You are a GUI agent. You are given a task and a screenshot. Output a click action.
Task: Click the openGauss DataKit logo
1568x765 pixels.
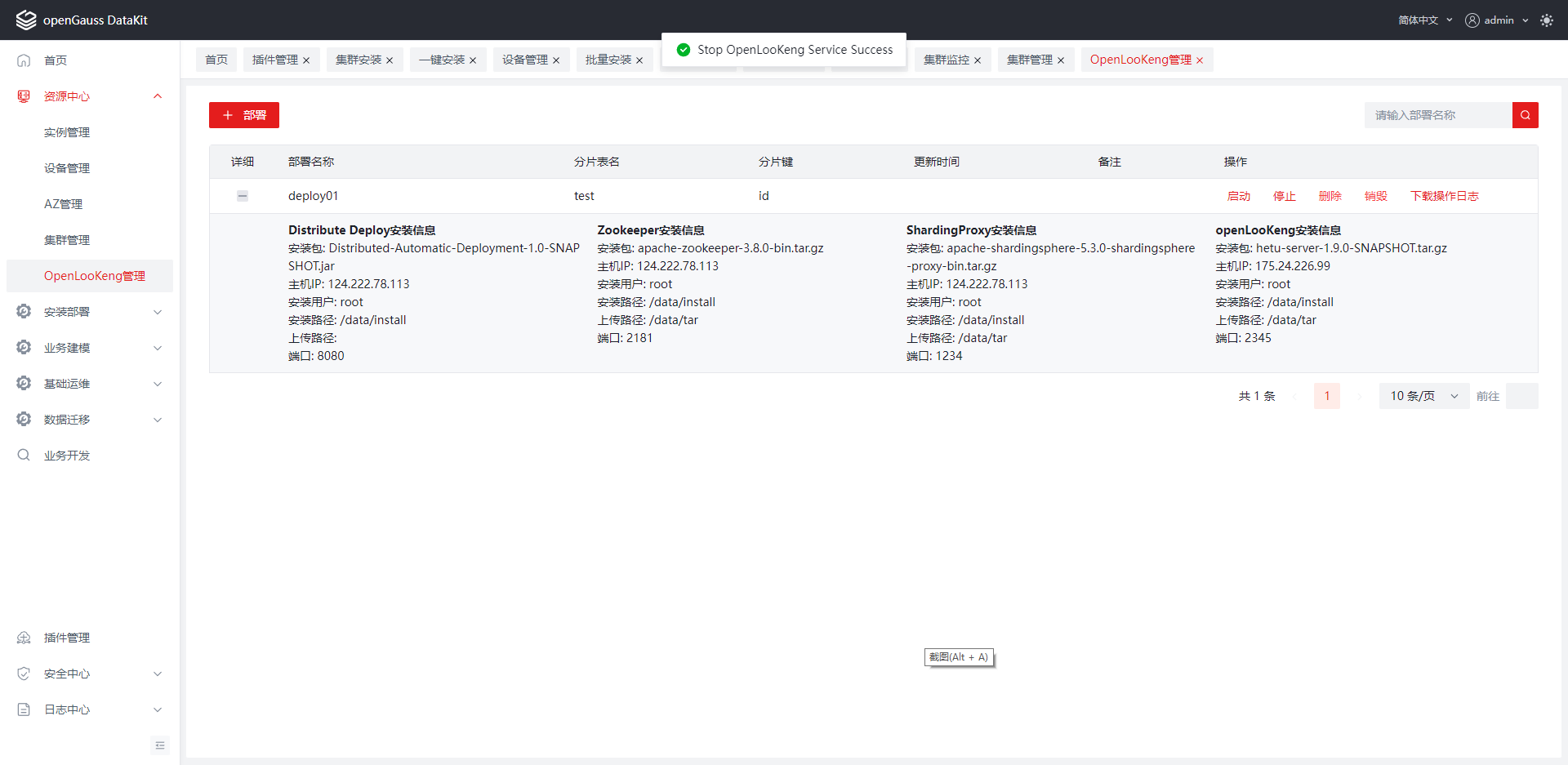click(x=26, y=20)
